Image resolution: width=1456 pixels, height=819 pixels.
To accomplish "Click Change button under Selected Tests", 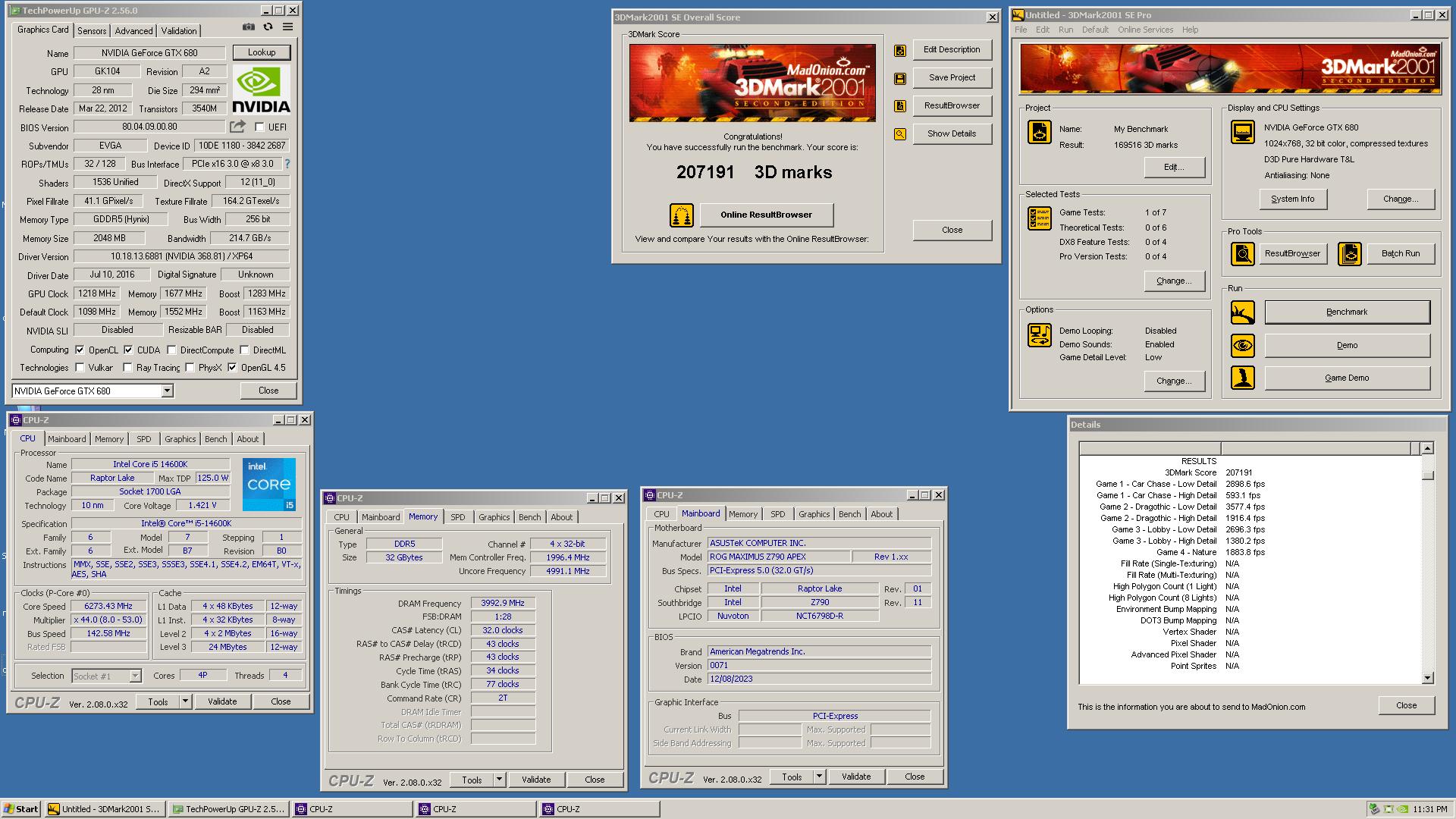I will pos(1174,281).
